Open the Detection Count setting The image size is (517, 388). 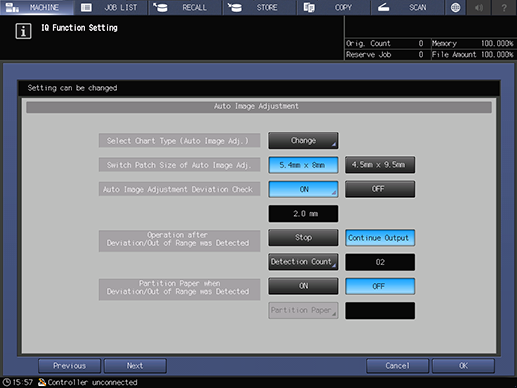[x=303, y=262]
